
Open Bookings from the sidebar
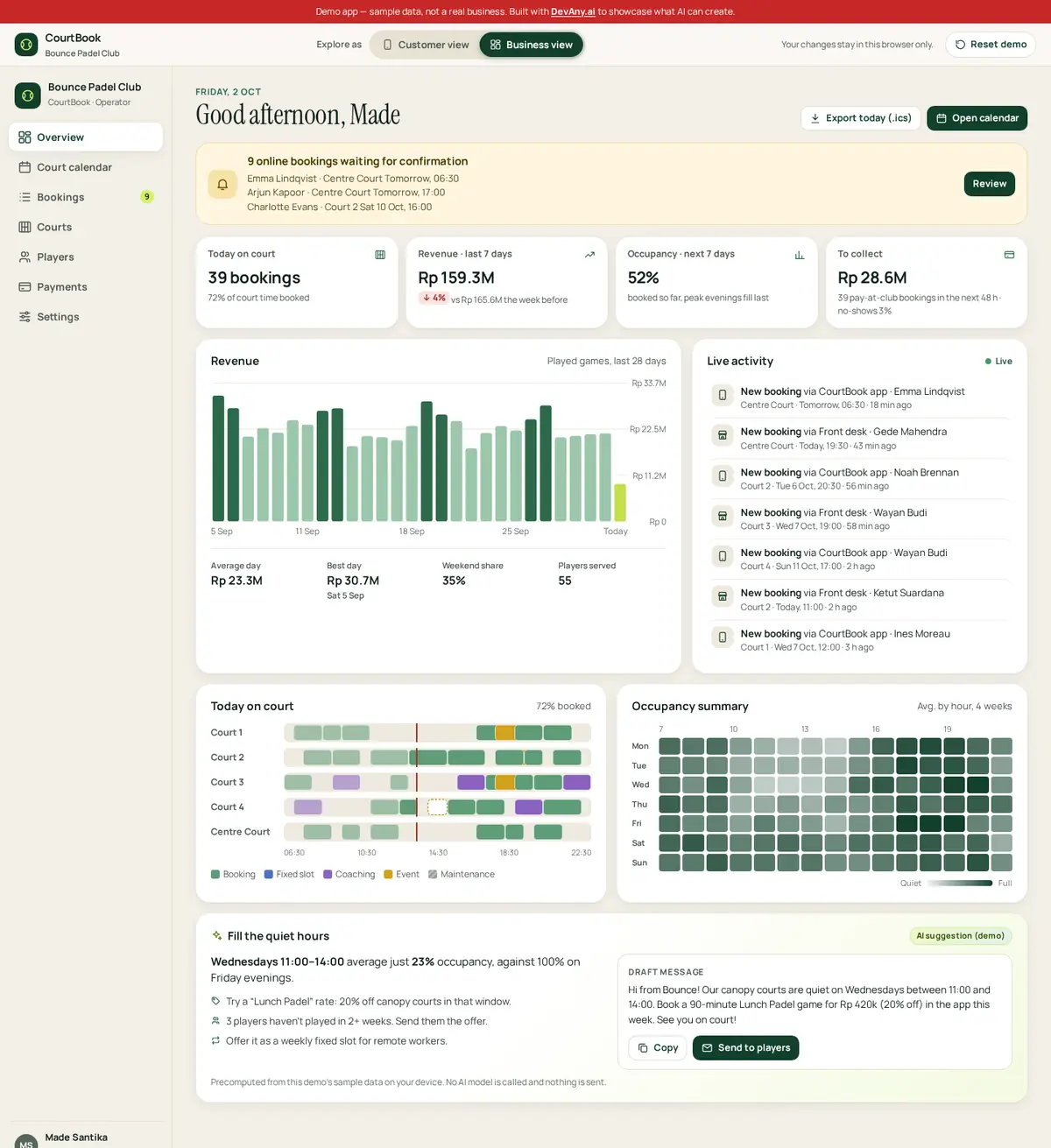coord(86,197)
